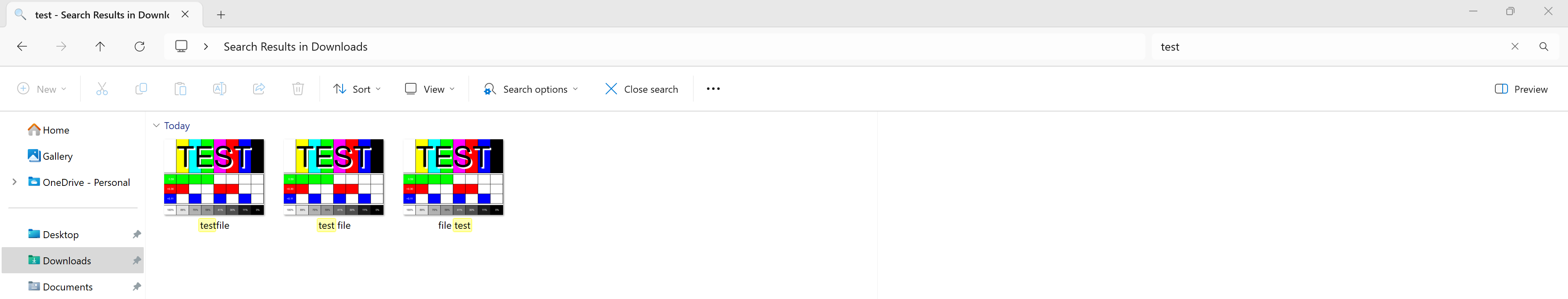1568x299 pixels.
Task: Share the file using the share icon
Action: pos(259,88)
